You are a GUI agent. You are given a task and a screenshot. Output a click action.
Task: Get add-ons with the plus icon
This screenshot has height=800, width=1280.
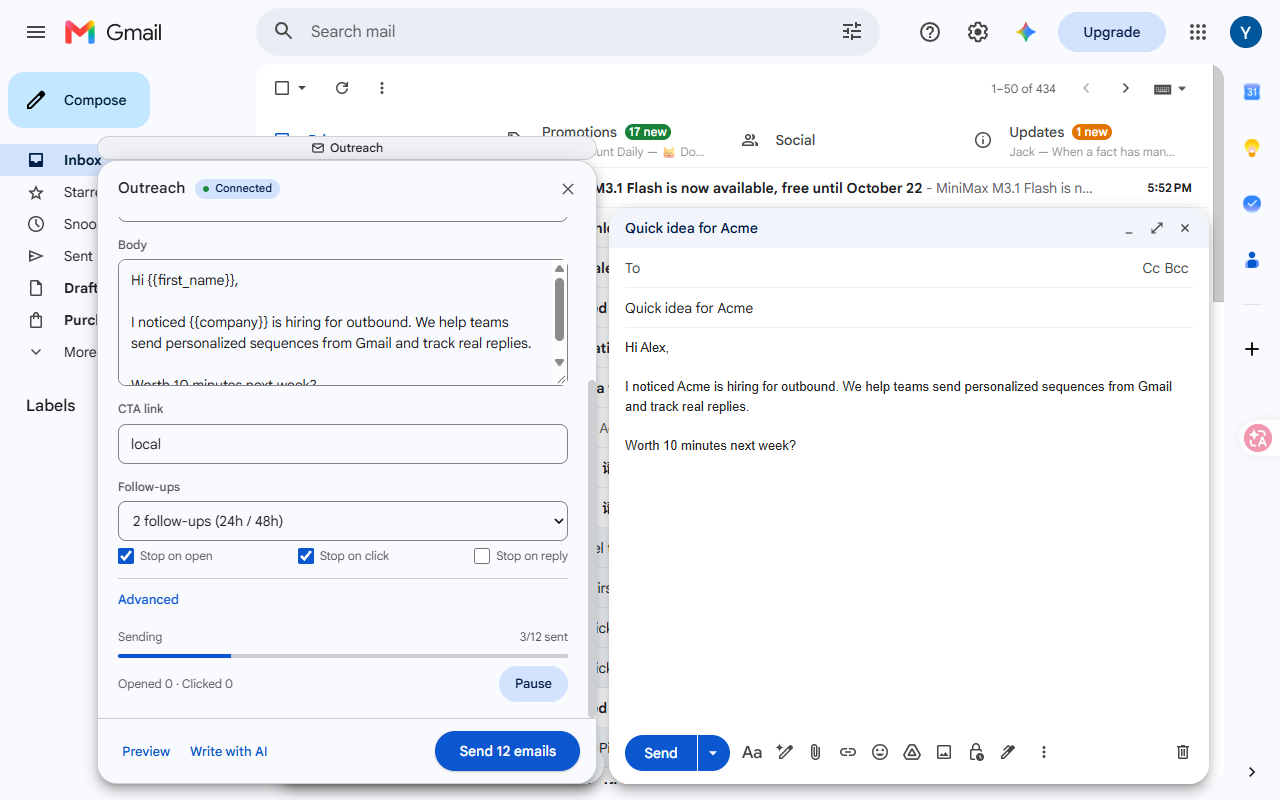[x=1252, y=349]
